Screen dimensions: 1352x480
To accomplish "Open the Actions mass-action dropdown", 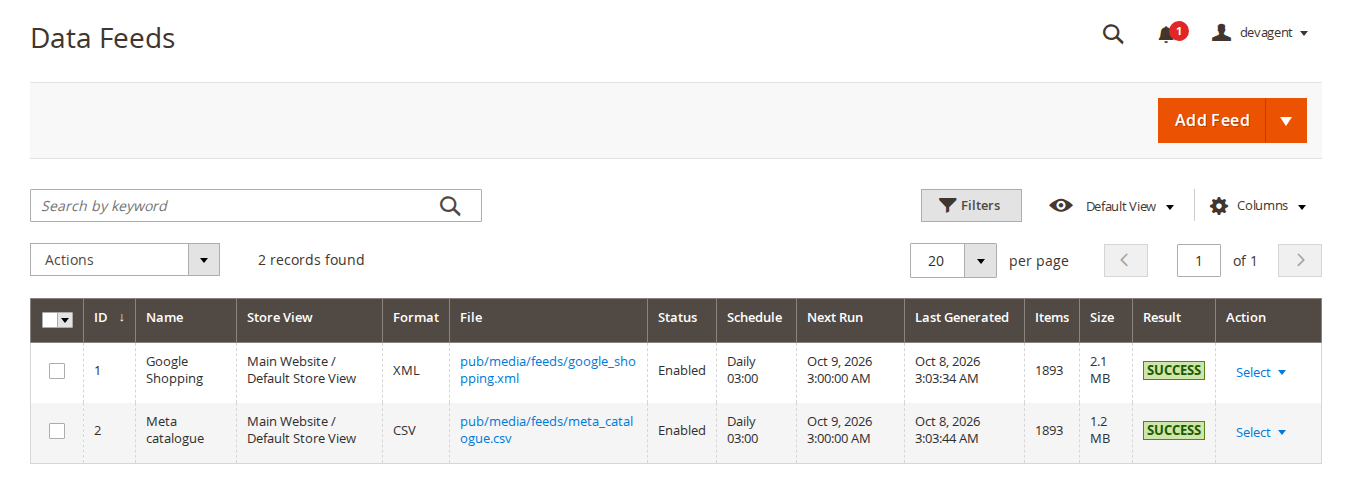I will tap(125, 260).
